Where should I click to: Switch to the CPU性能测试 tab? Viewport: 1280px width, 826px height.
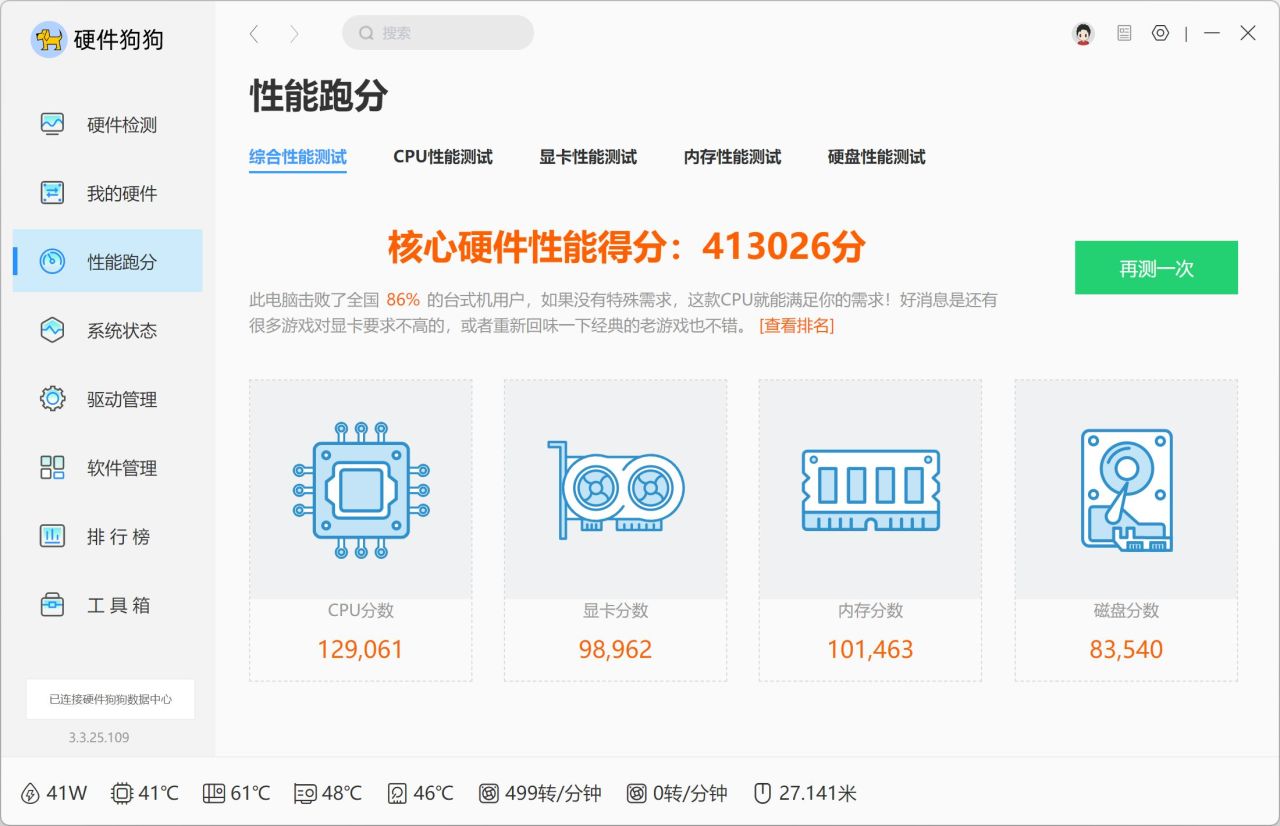[443, 157]
